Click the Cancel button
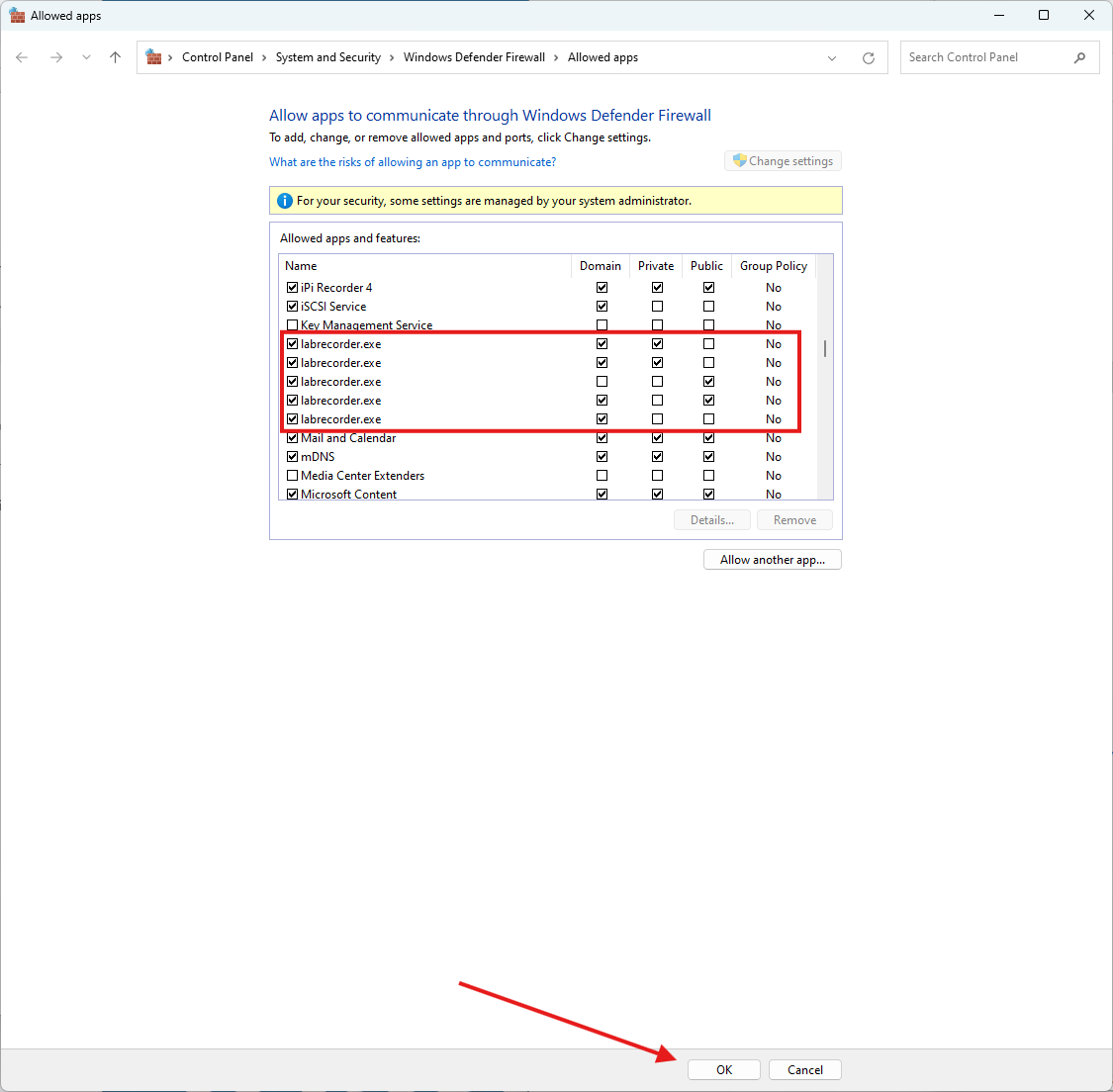This screenshot has height=1092, width=1113. coord(805,1070)
